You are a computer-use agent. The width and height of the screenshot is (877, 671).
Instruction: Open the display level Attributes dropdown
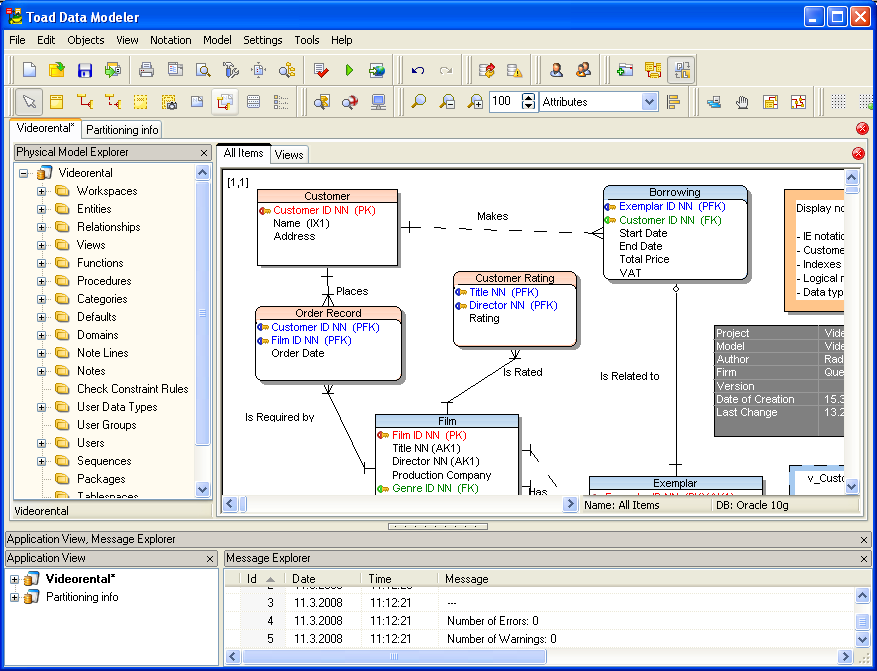(x=649, y=102)
